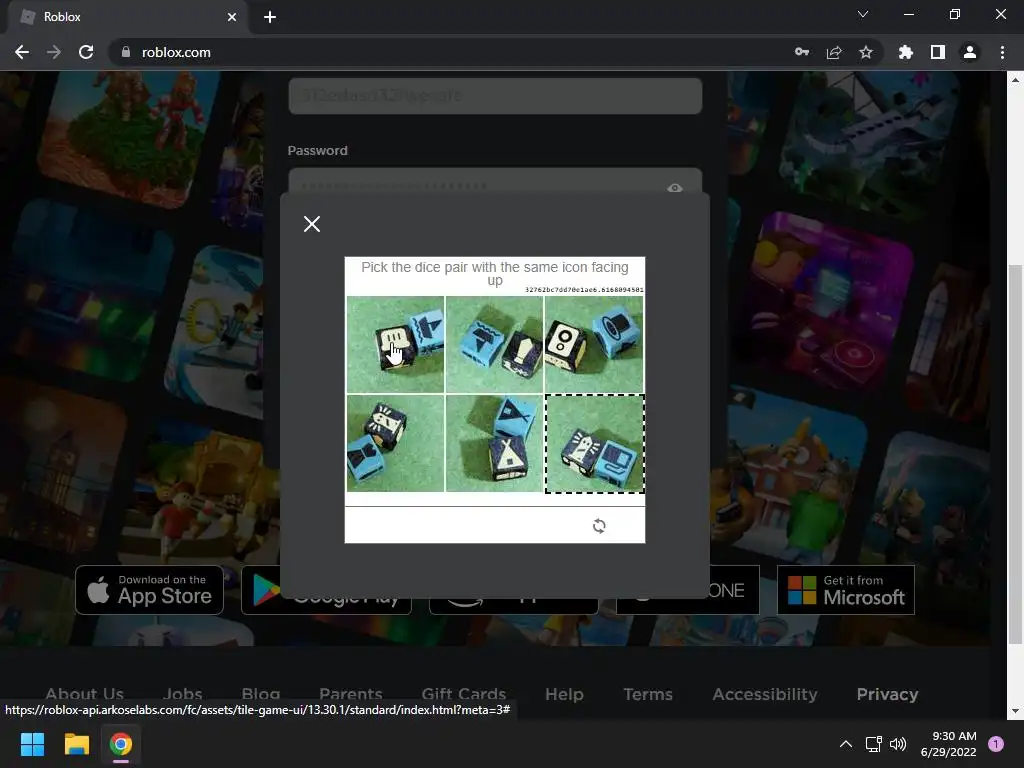Open Privacy footer link

(x=888, y=694)
